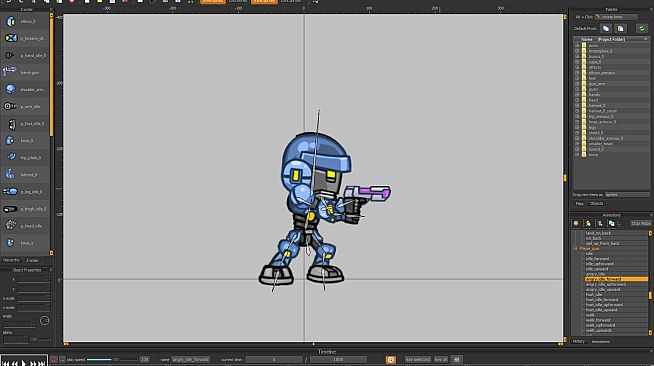Select the hip_plate_0 sprite row
The width and height of the screenshot is (654, 366).
(x=25, y=158)
